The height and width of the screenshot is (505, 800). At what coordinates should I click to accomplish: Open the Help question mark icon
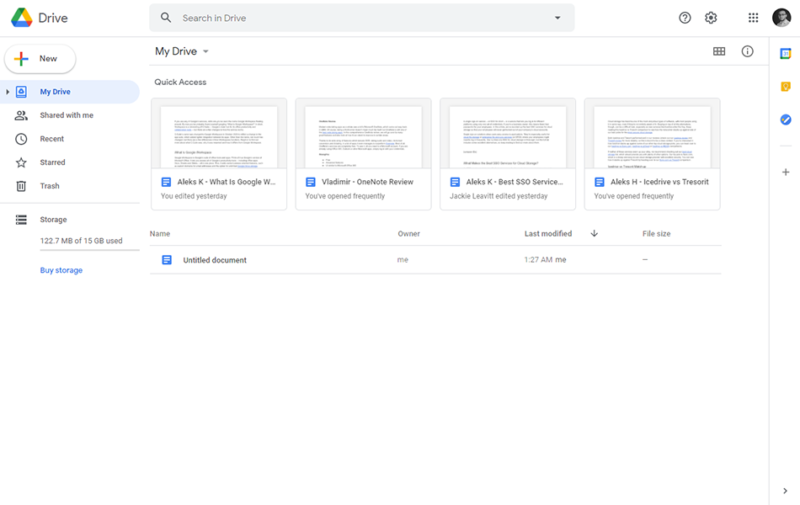coord(685,18)
